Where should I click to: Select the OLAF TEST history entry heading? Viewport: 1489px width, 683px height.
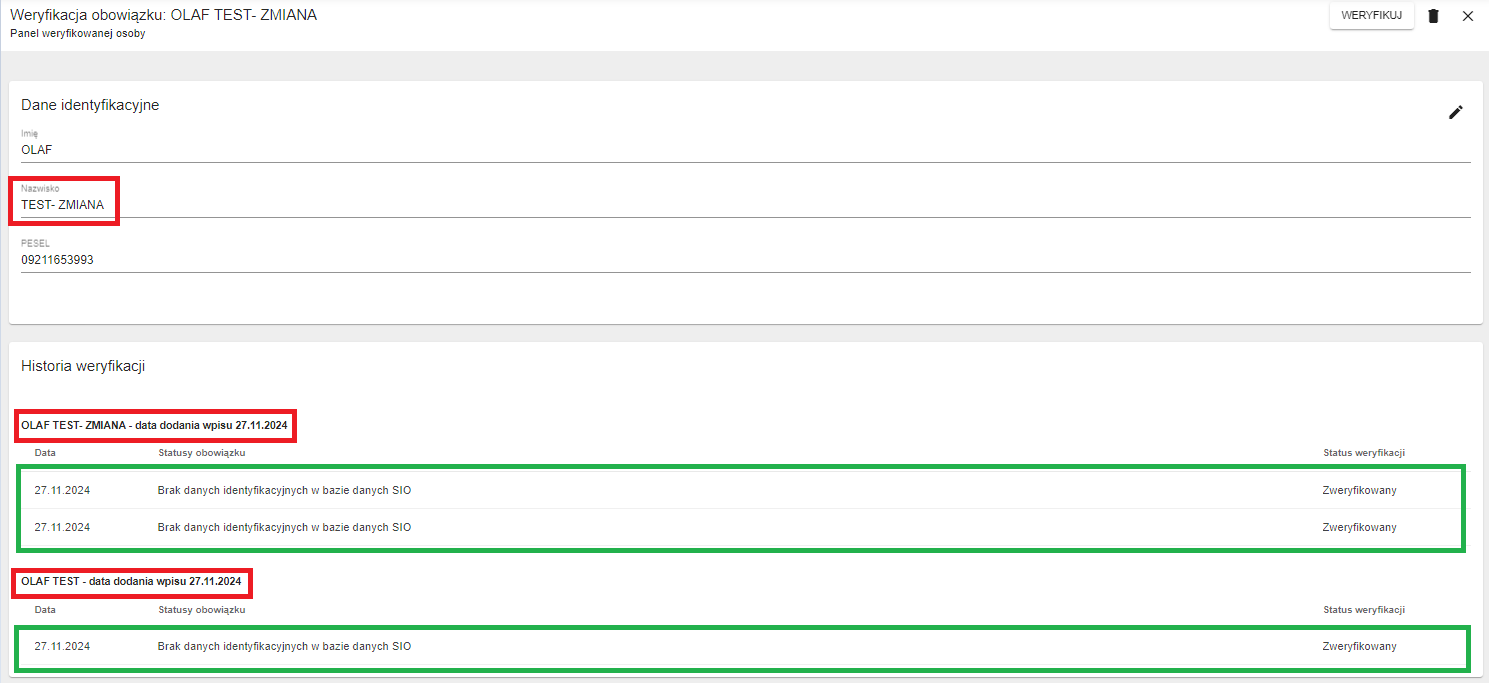[x=131, y=581]
